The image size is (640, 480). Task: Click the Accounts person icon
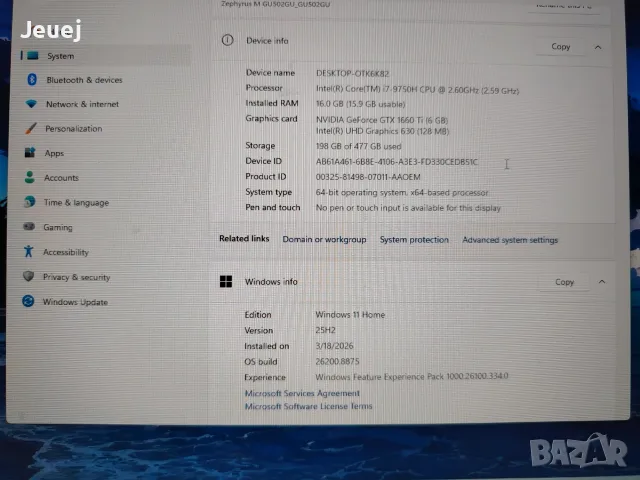(29, 177)
